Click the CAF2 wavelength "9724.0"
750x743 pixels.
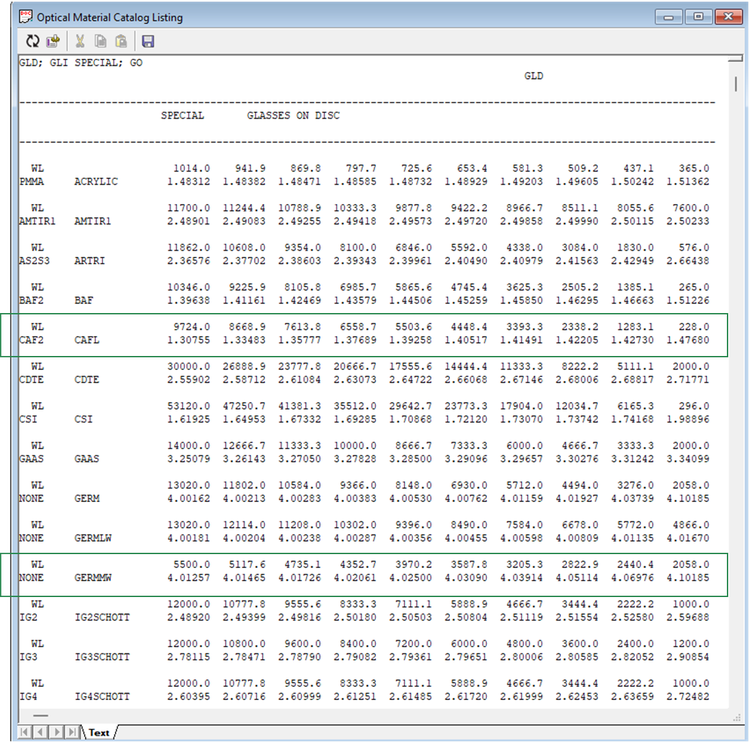(191, 327)
